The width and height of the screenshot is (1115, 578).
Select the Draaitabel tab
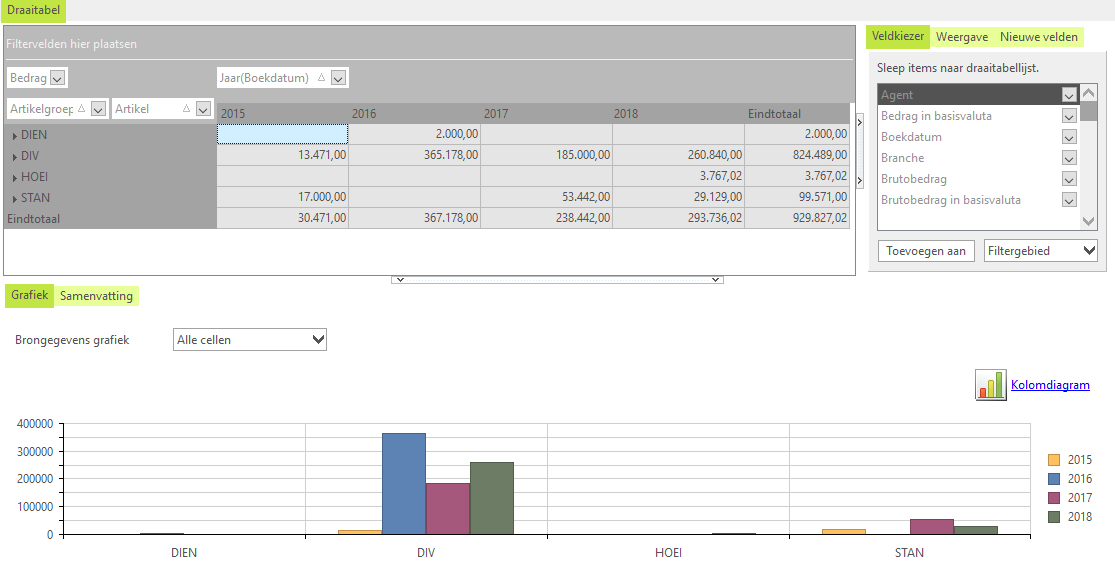[33, 11]
